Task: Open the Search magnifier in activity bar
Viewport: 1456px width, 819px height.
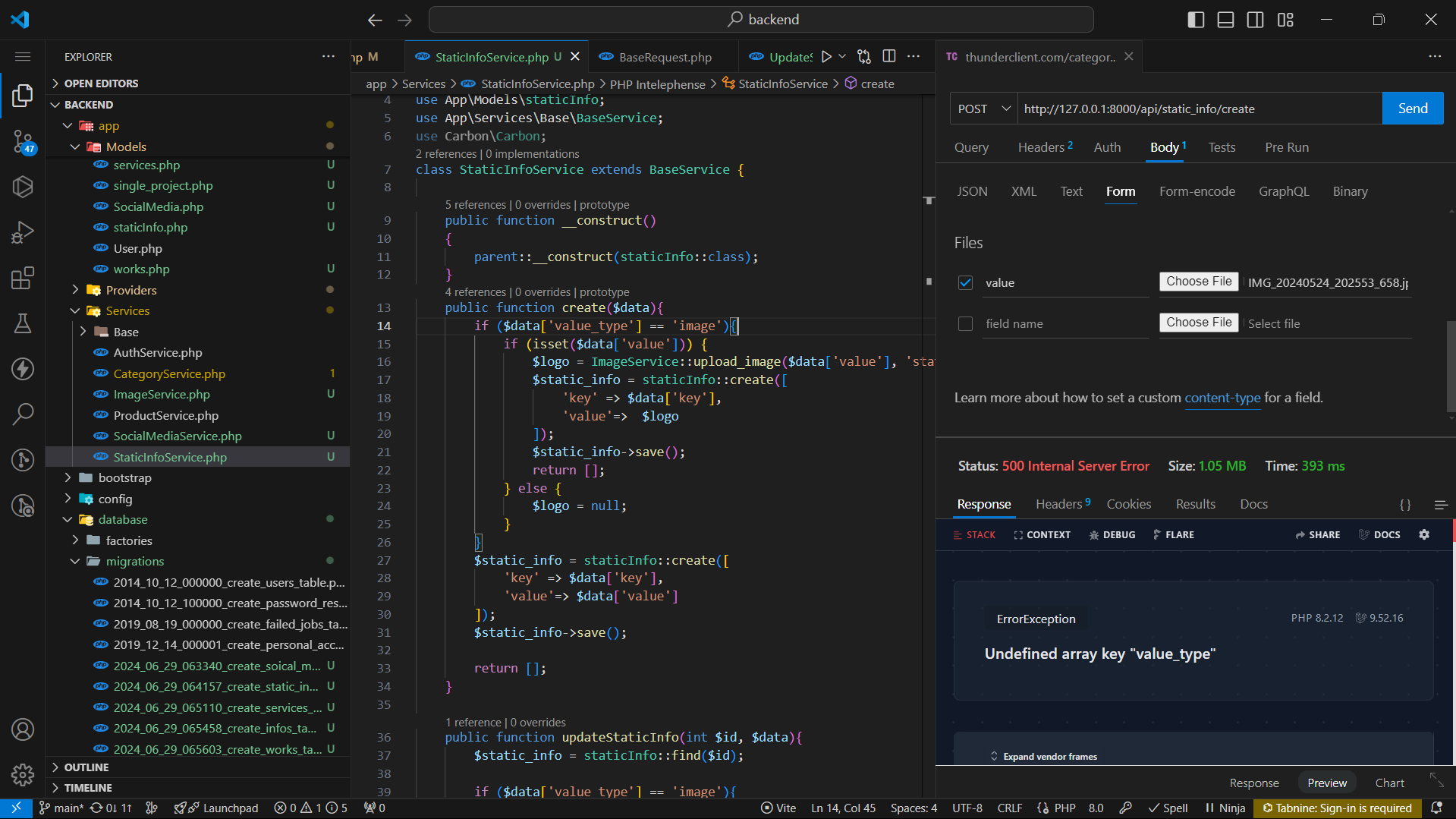Action: pyautogui.click(x=23, y=414)
